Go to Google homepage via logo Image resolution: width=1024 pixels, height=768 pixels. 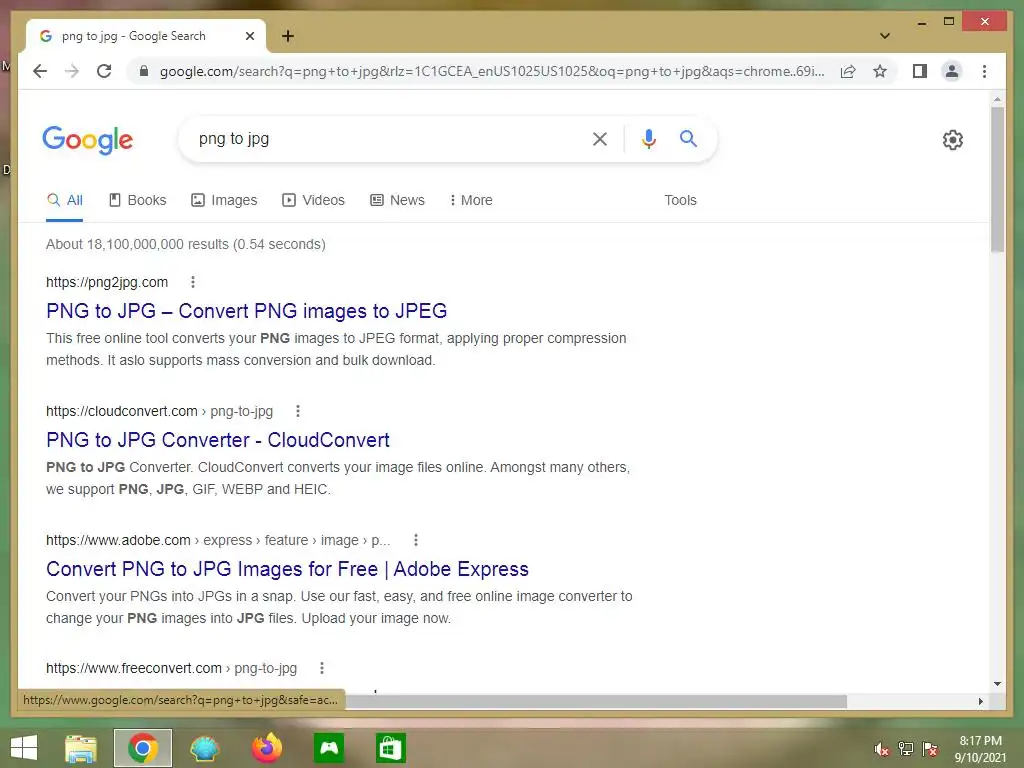tap(88, 140)
